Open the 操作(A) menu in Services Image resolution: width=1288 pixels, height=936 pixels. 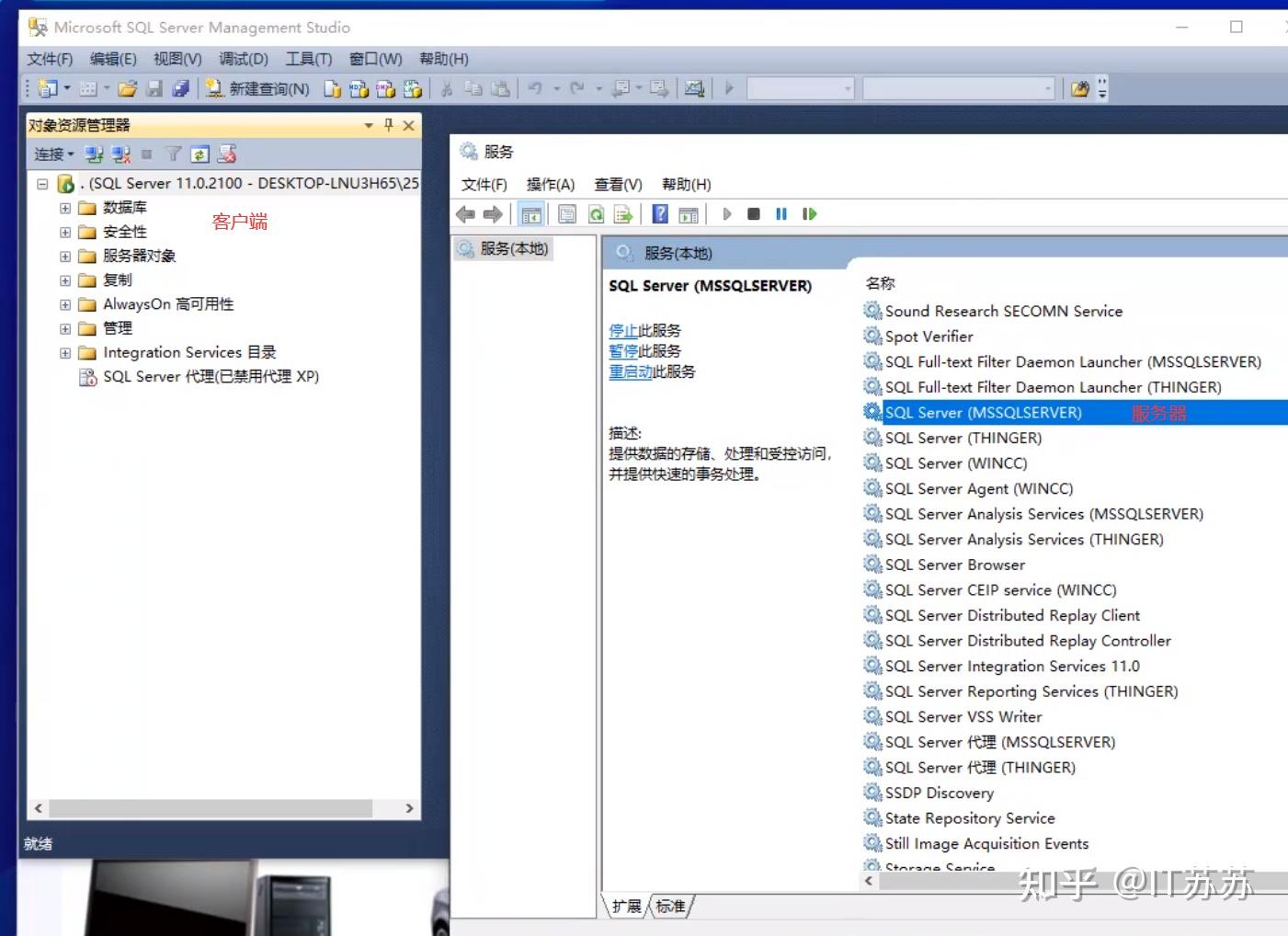[x=551, y=185]
